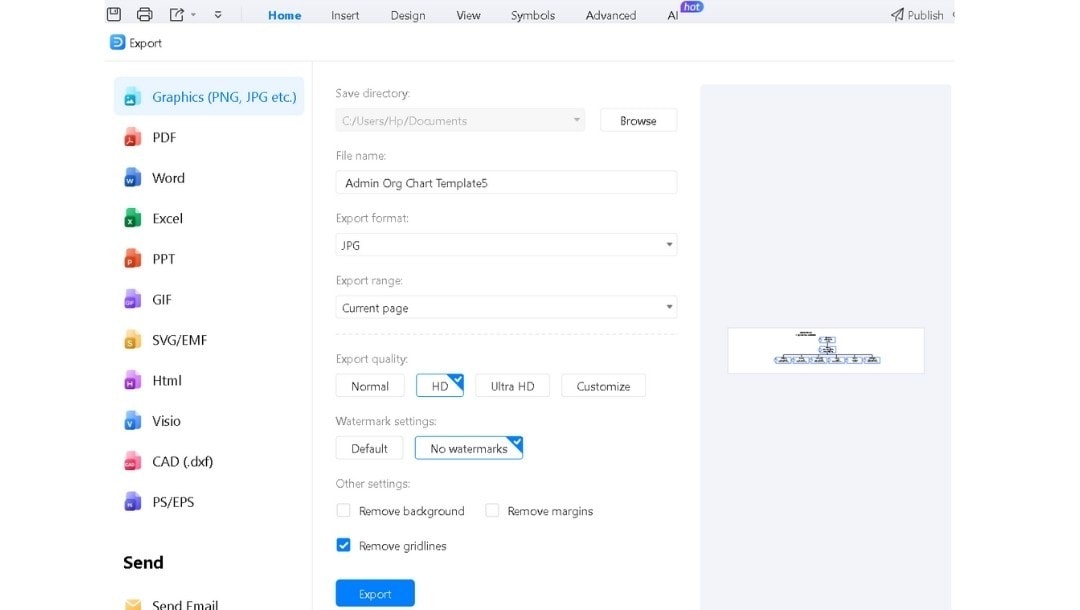Viewport: 1080px width, 610px height.
Task: Pick the Excel export option
Action: coord(167,218)
